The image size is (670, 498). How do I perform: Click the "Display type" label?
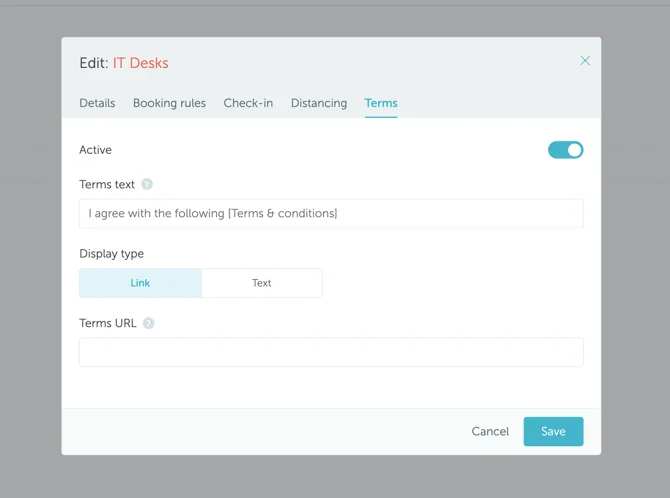tap(111, 254)
